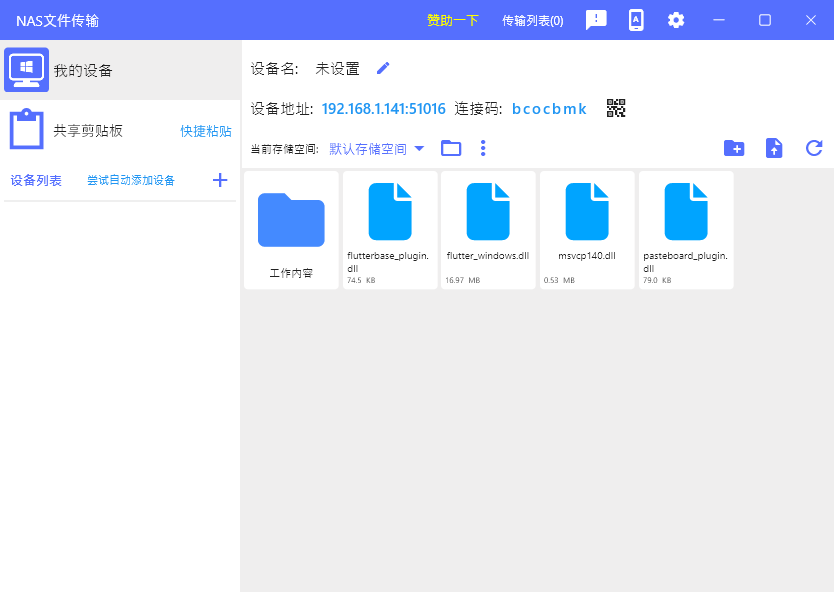
Task: Select 我的设备 in the sidebar
Action: pos(83,70)
